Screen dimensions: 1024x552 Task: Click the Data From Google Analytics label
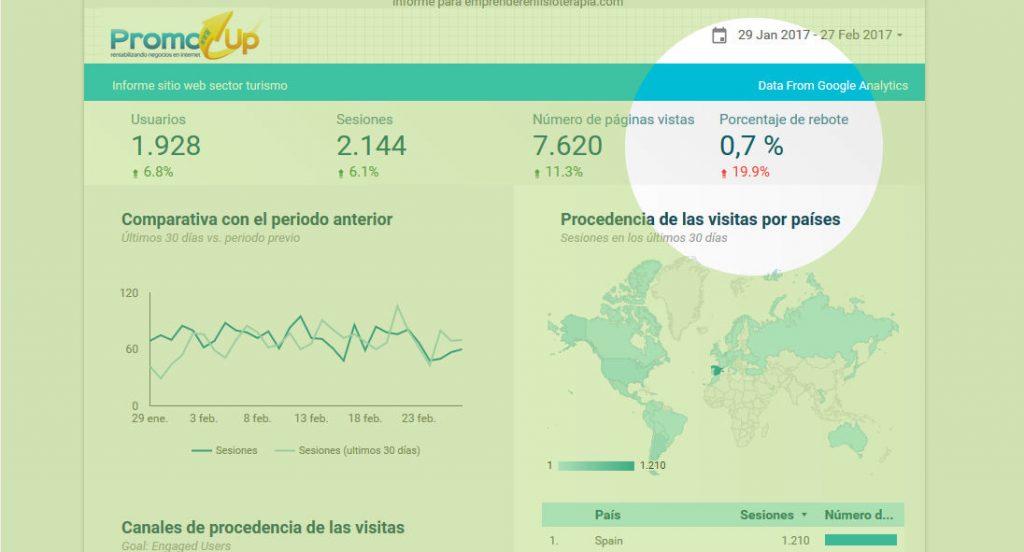point(832,86)
